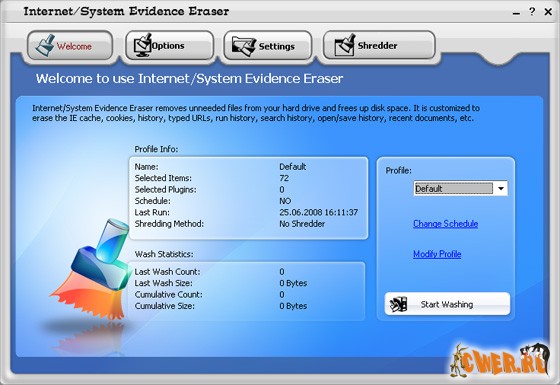Viewport: 560px width, 385px height.
Task: Click the Last Run date value
Action: click(x=319, y=212)
